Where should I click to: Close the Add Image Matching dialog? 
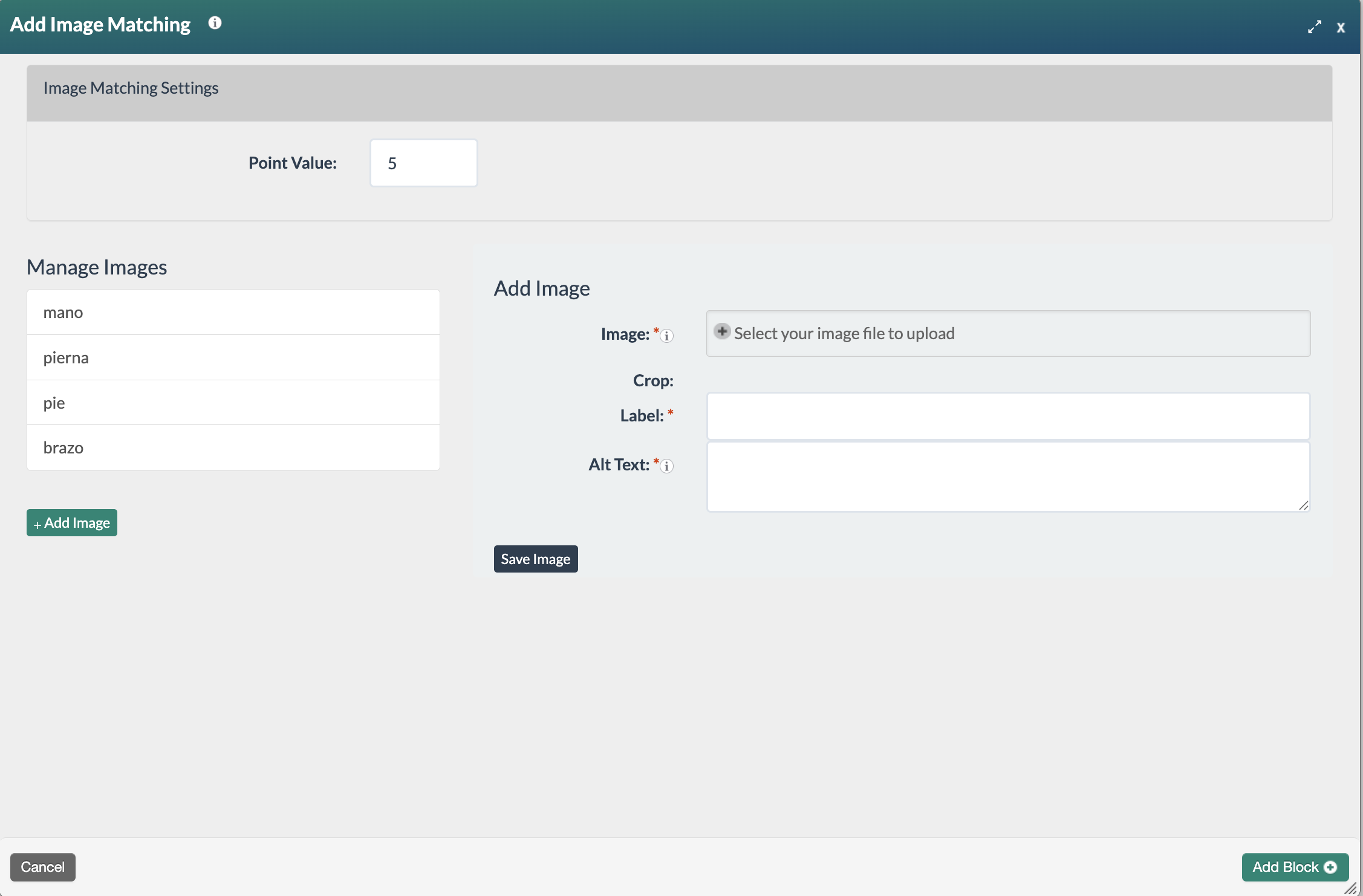1341,28
